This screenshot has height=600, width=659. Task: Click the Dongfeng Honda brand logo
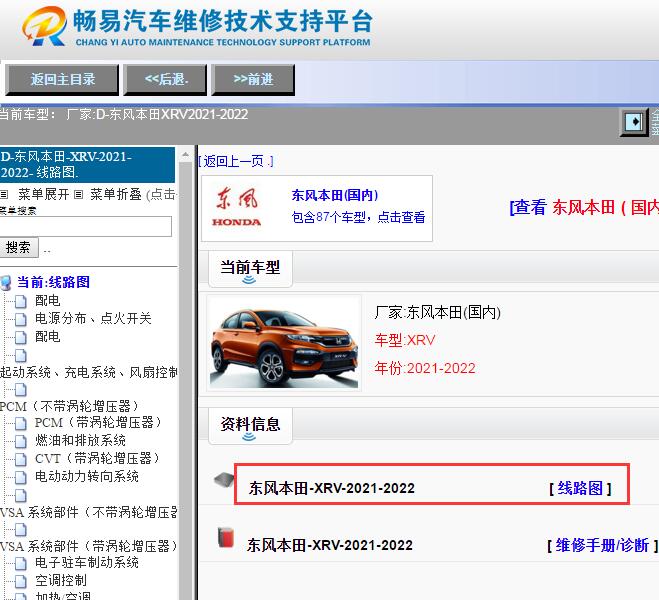coord(238,208)
